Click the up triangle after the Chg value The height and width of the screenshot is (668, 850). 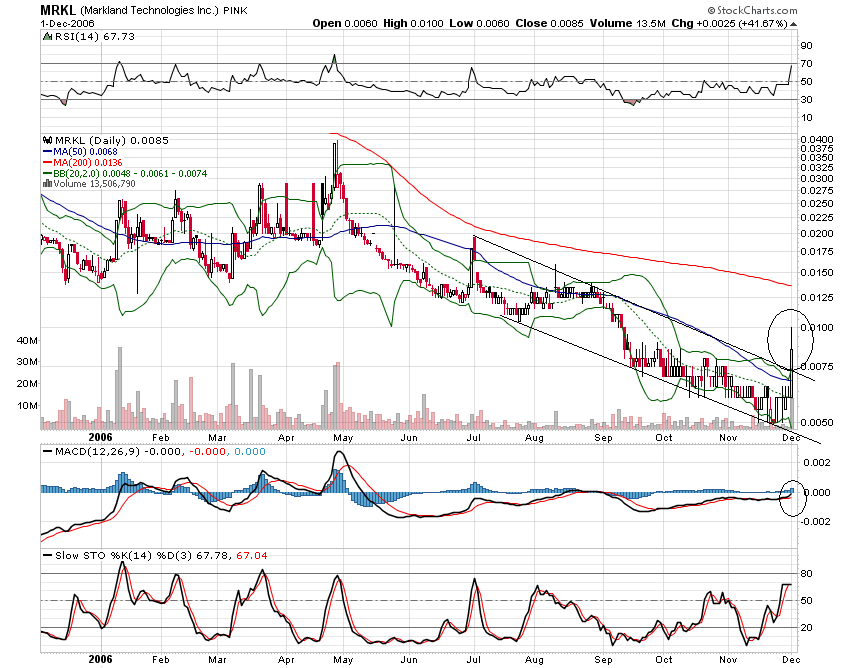tap(794, 24)
